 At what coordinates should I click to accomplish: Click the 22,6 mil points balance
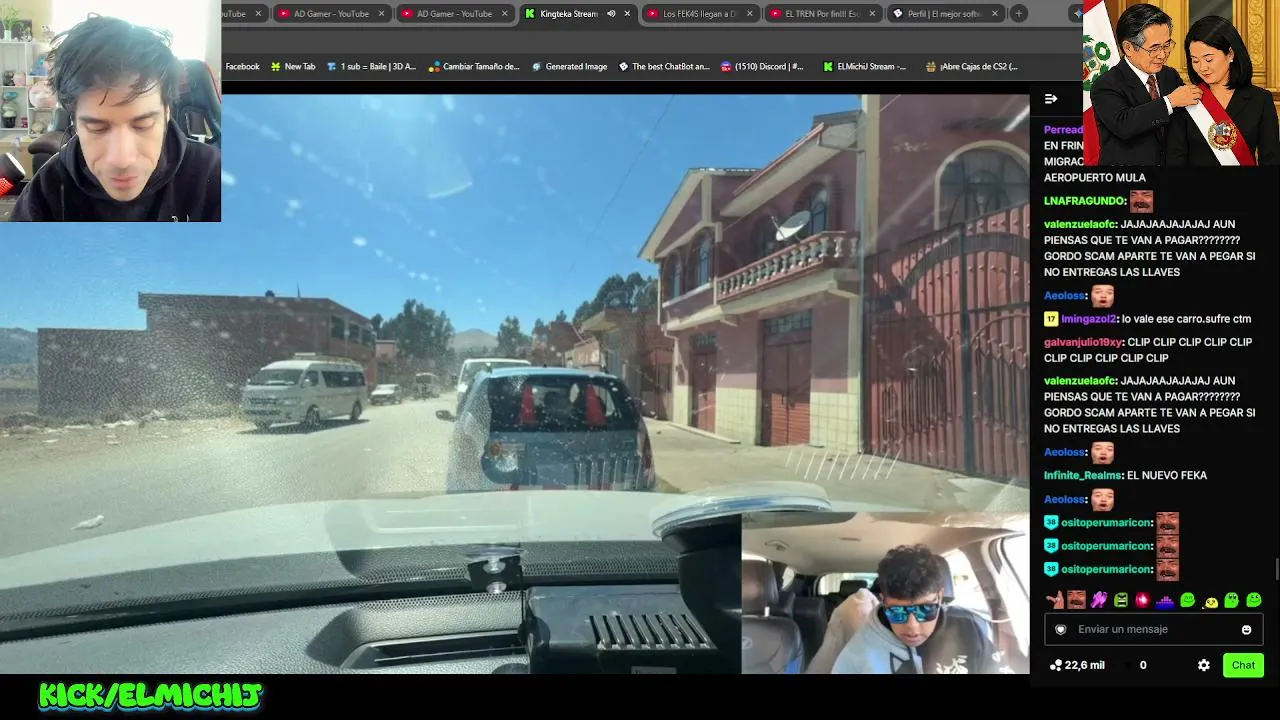pos(1085,665)
